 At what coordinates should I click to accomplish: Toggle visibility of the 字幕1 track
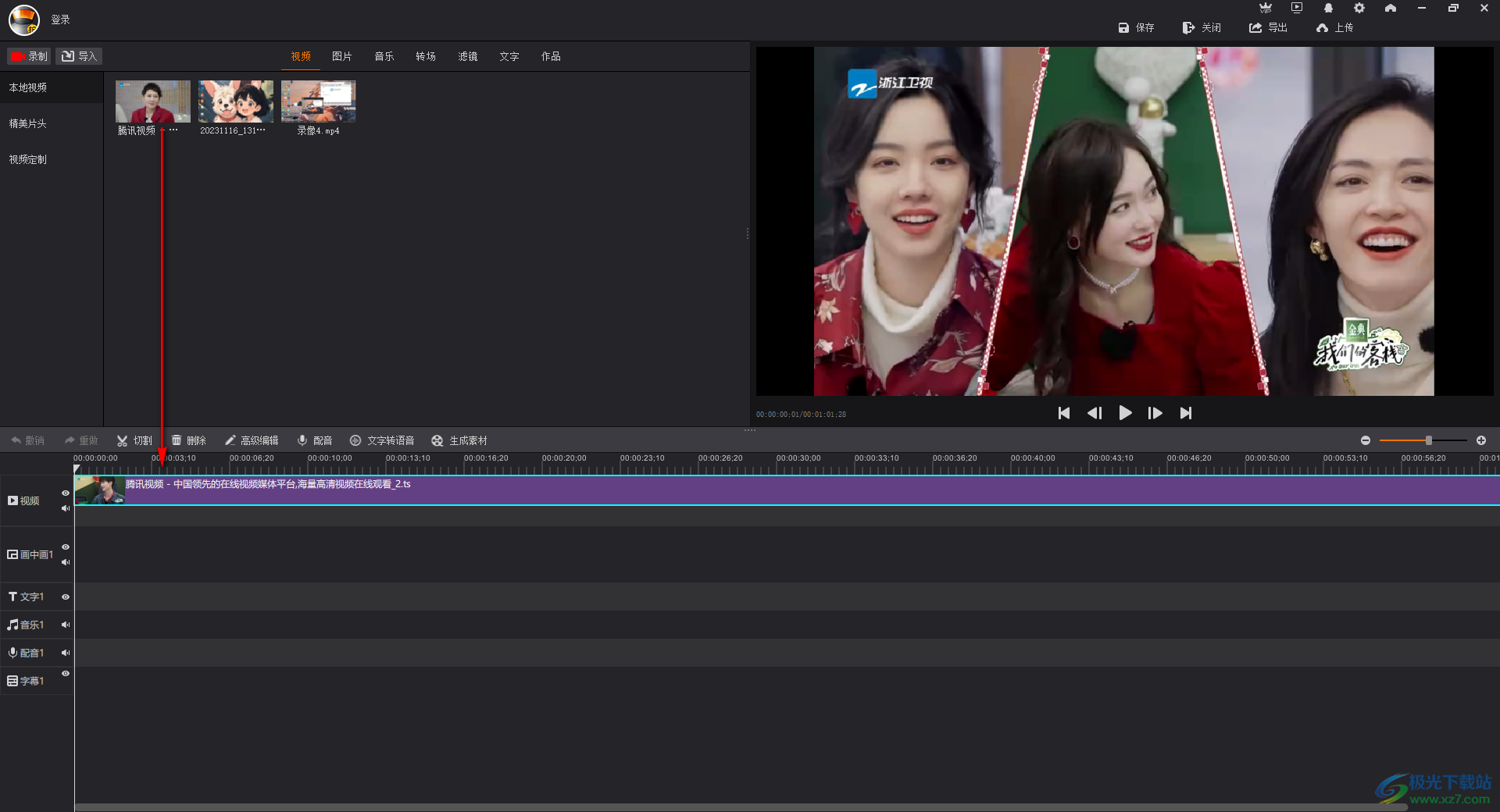[x=66, y=673]
